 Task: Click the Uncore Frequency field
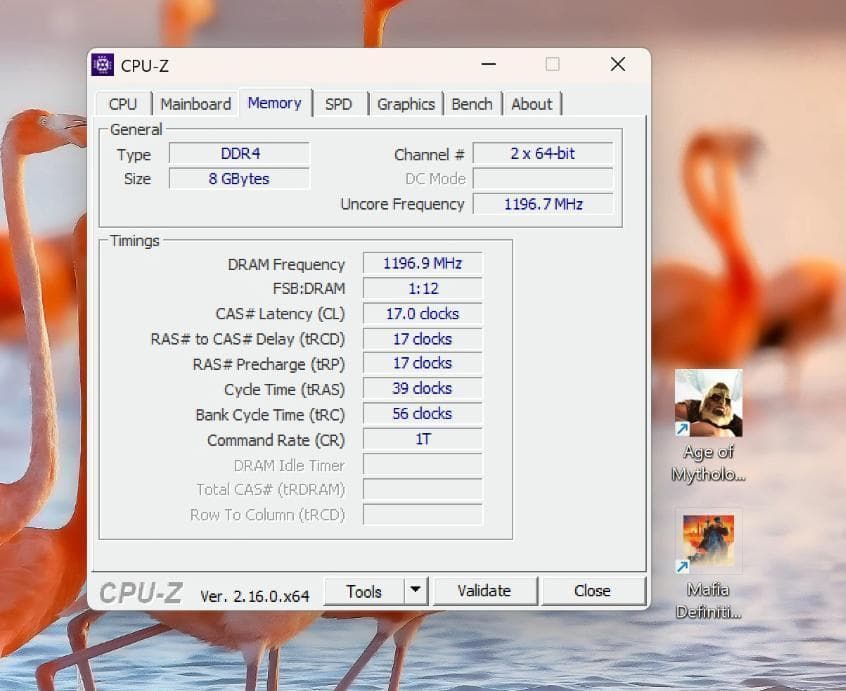(x=543, y=204)
